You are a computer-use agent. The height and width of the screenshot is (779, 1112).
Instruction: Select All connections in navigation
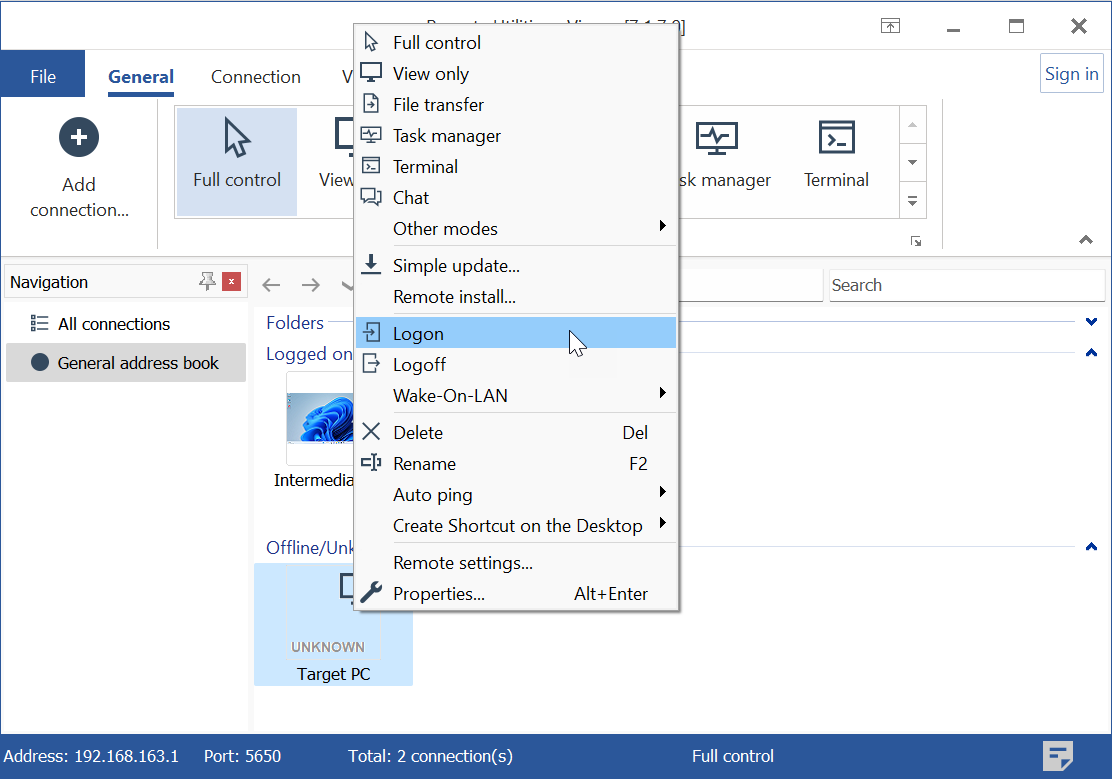click(113, 324)
